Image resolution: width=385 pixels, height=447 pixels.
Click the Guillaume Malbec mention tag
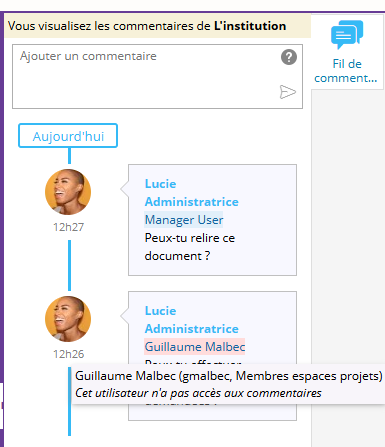(195, 347)
